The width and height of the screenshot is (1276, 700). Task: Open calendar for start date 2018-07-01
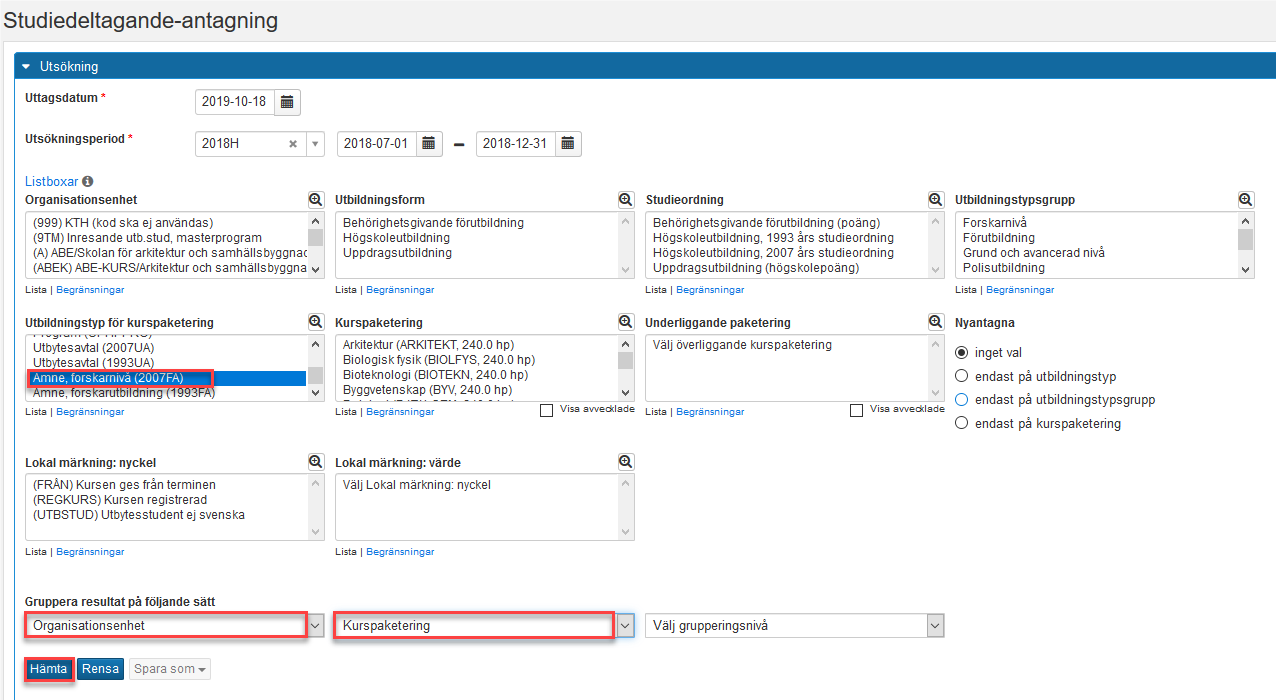click(x=429, y=144)
